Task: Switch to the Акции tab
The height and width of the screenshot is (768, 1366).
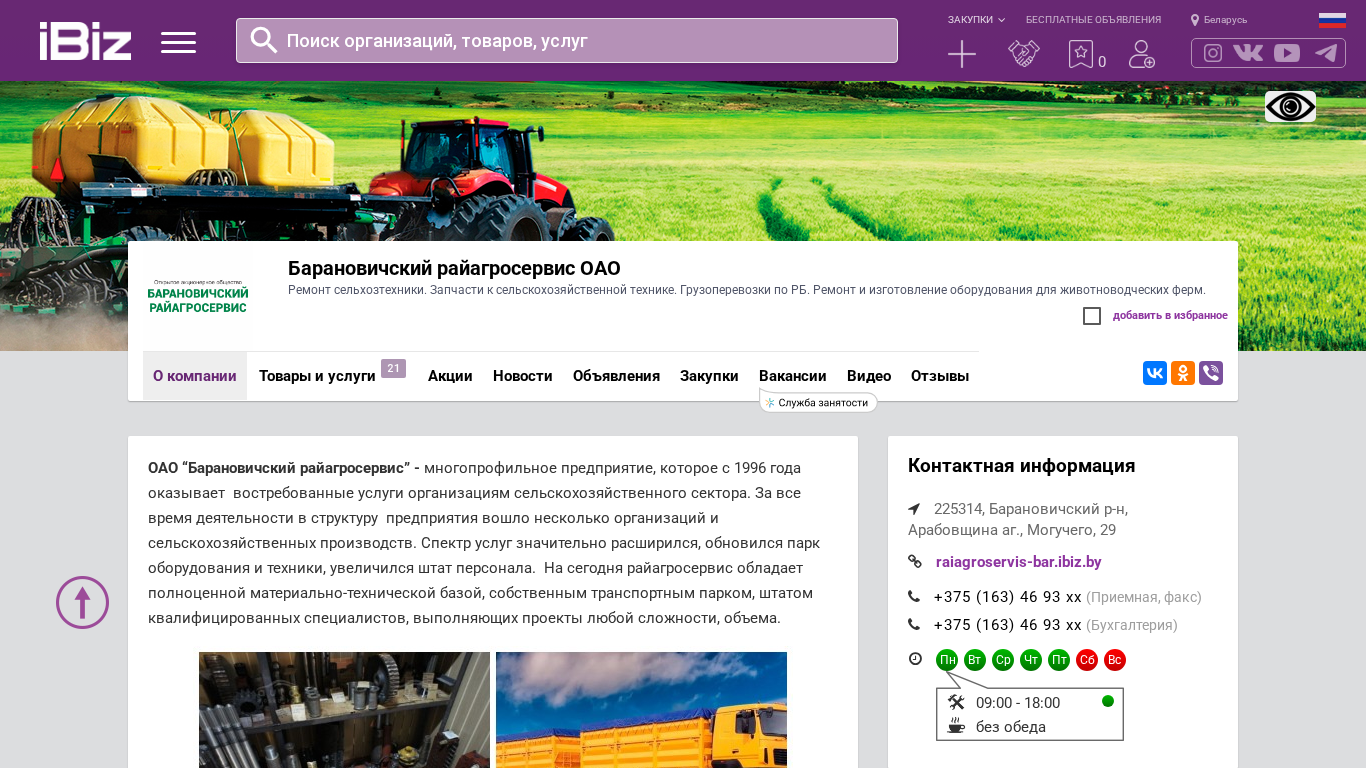Action: 450,376
